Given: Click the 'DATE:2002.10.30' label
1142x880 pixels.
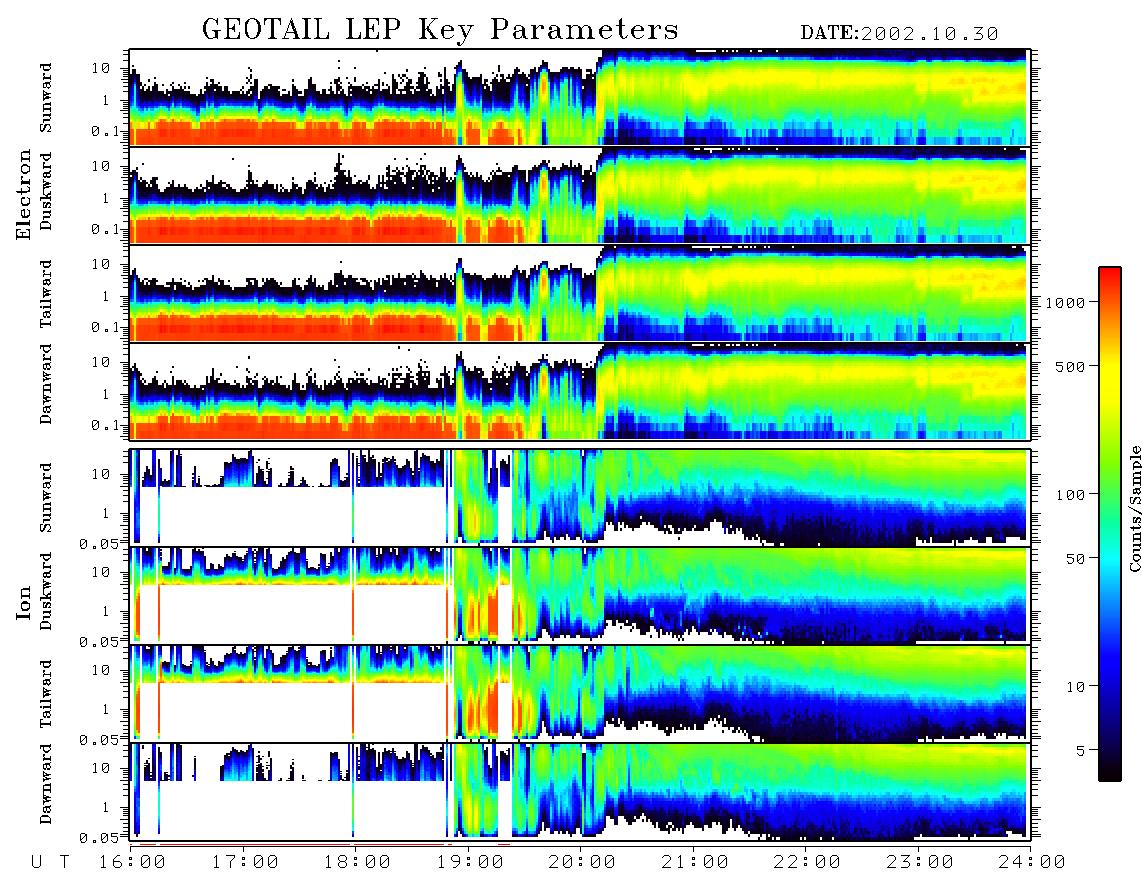Looking at the screenshot, I should pos(899,33).
